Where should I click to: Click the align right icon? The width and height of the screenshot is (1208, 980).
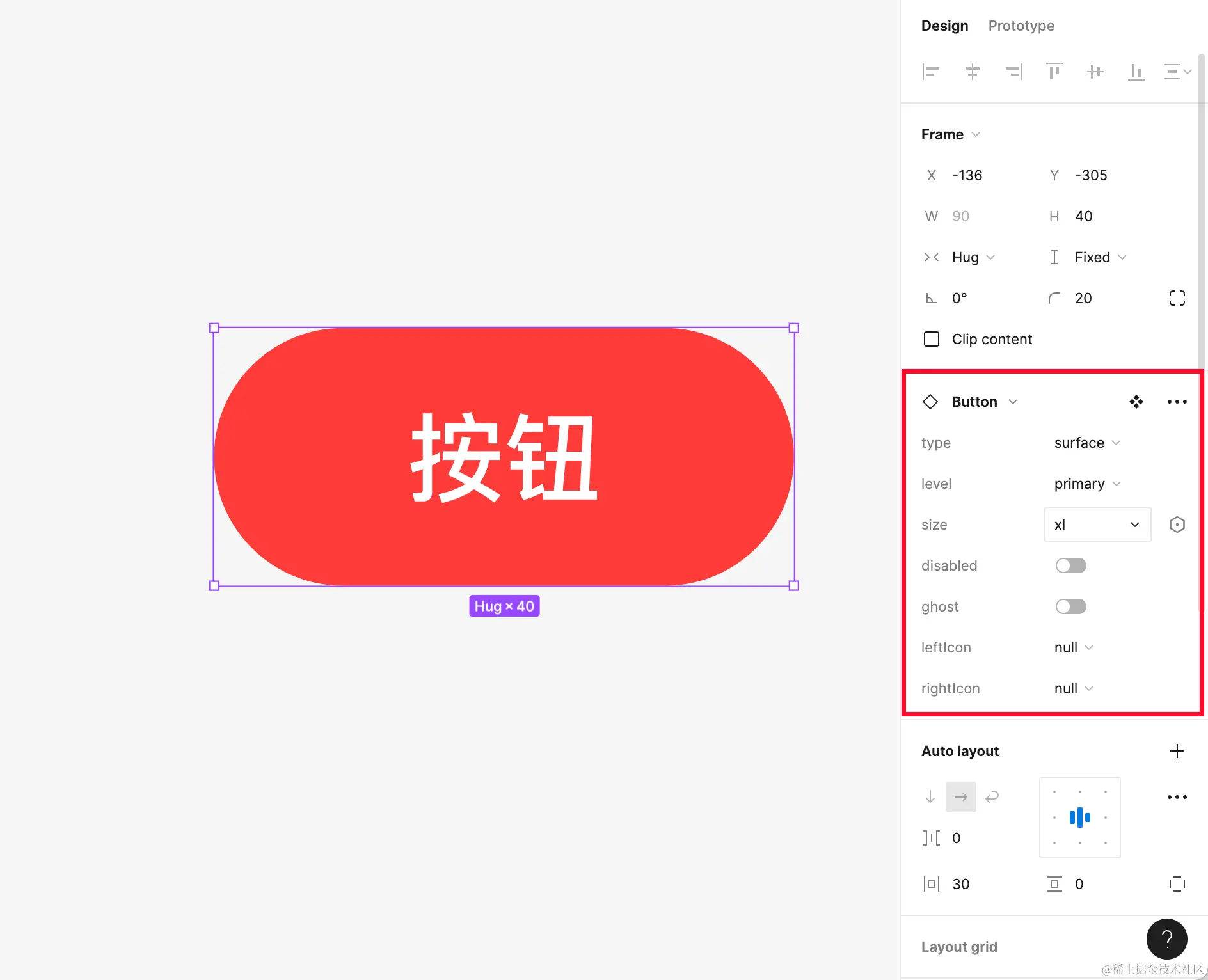(x=1013, y=72)
